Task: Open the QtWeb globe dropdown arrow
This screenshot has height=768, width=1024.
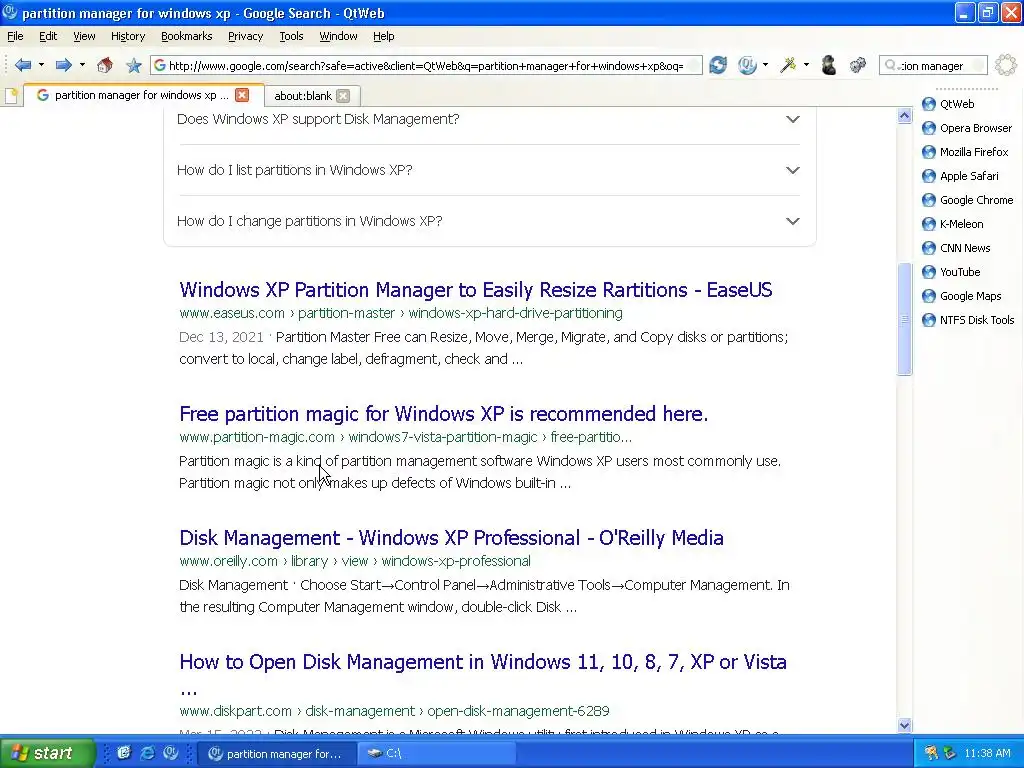Action: [x=765, y=65]
